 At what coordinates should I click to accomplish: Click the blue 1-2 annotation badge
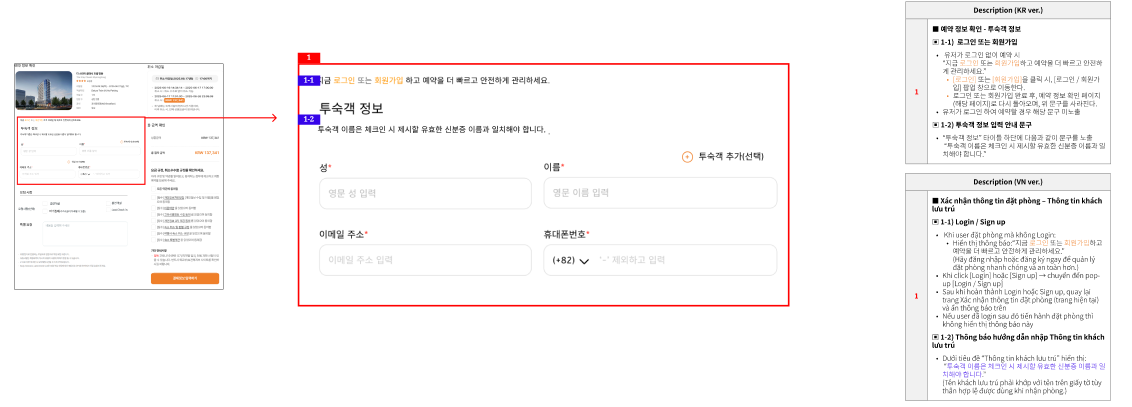coord(309,119)
